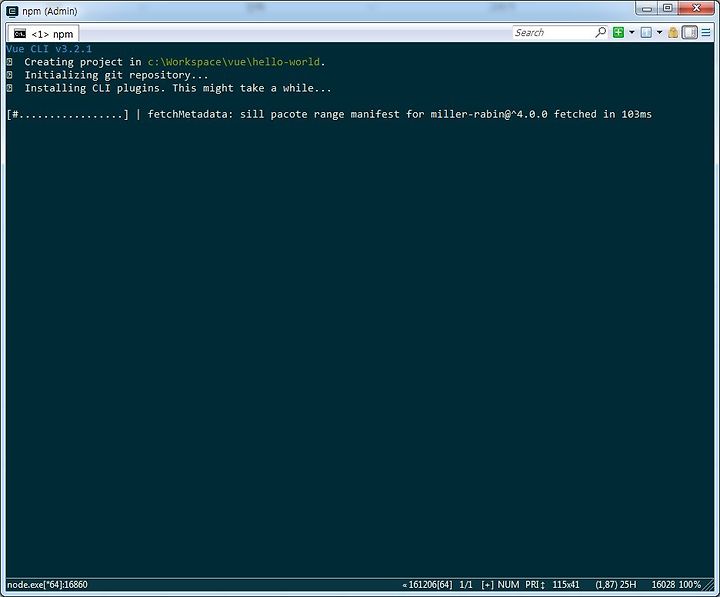Minimize the npm (Admin) window

click(x=647, y=8)
